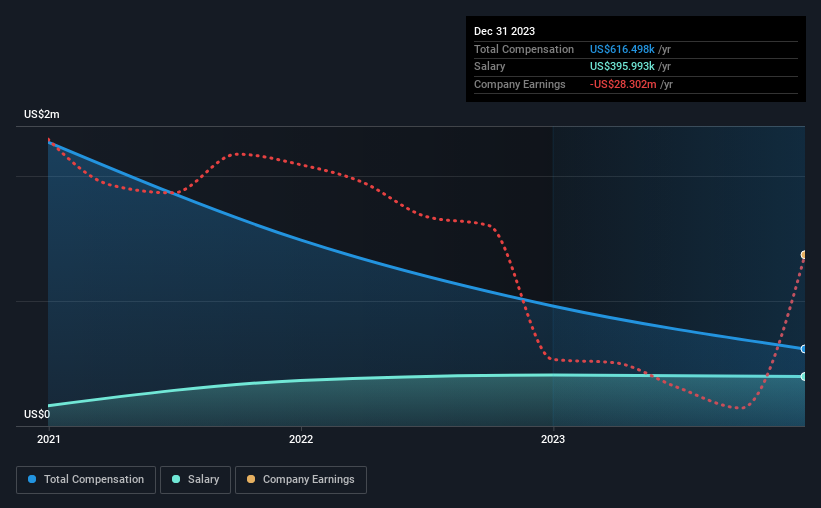This screenshot has width=821, height=508.
Task: Select the teal Salary endpoint marker
Action: [804, 377]
